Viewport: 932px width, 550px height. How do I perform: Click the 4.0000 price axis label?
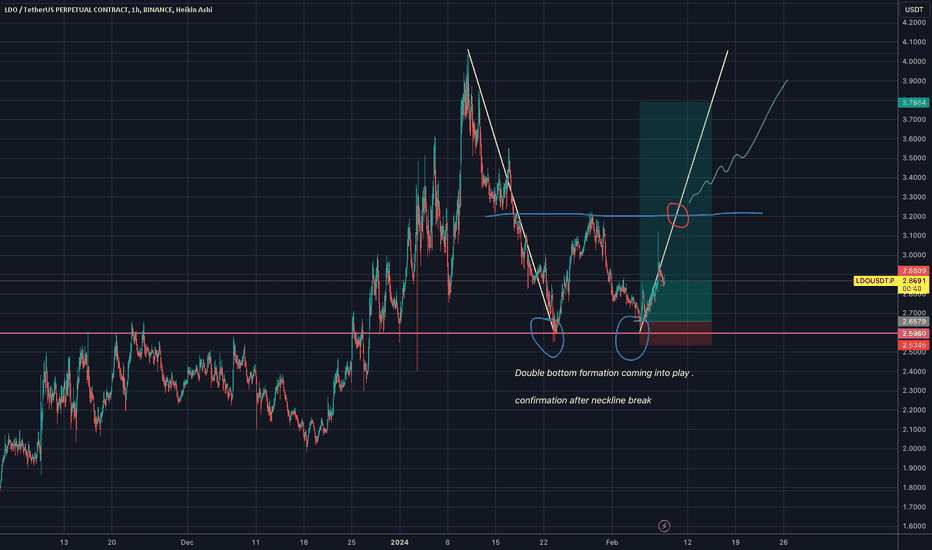(x=914, y=61)
